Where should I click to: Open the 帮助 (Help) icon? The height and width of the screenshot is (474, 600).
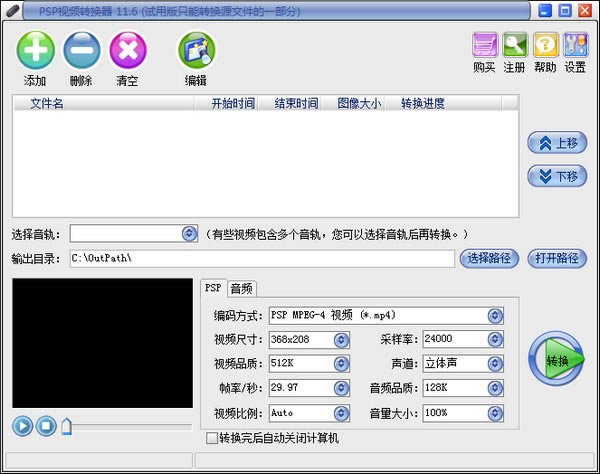click(545, 46)
